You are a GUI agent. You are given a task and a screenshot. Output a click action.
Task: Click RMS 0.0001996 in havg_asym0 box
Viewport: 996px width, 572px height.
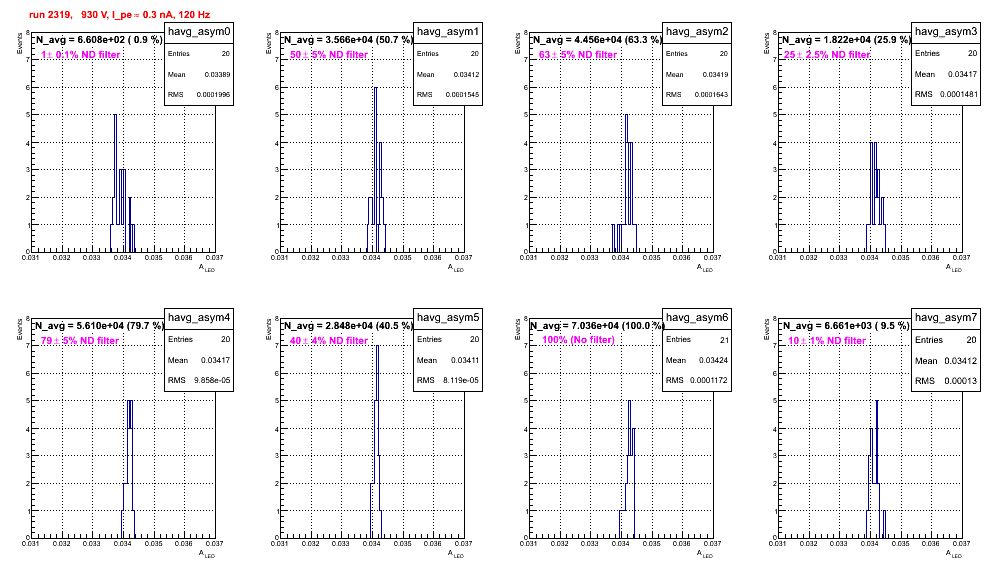coord(199,94)
